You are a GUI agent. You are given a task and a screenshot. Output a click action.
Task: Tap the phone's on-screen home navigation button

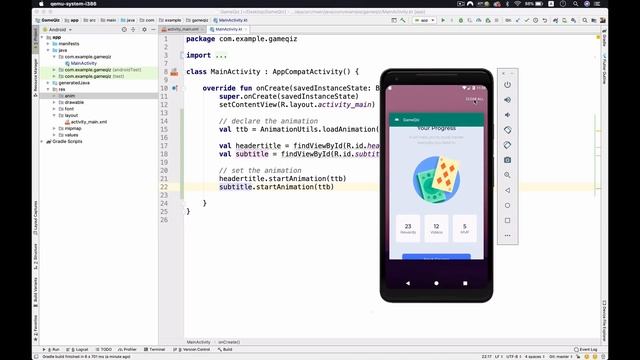point(436,283)
